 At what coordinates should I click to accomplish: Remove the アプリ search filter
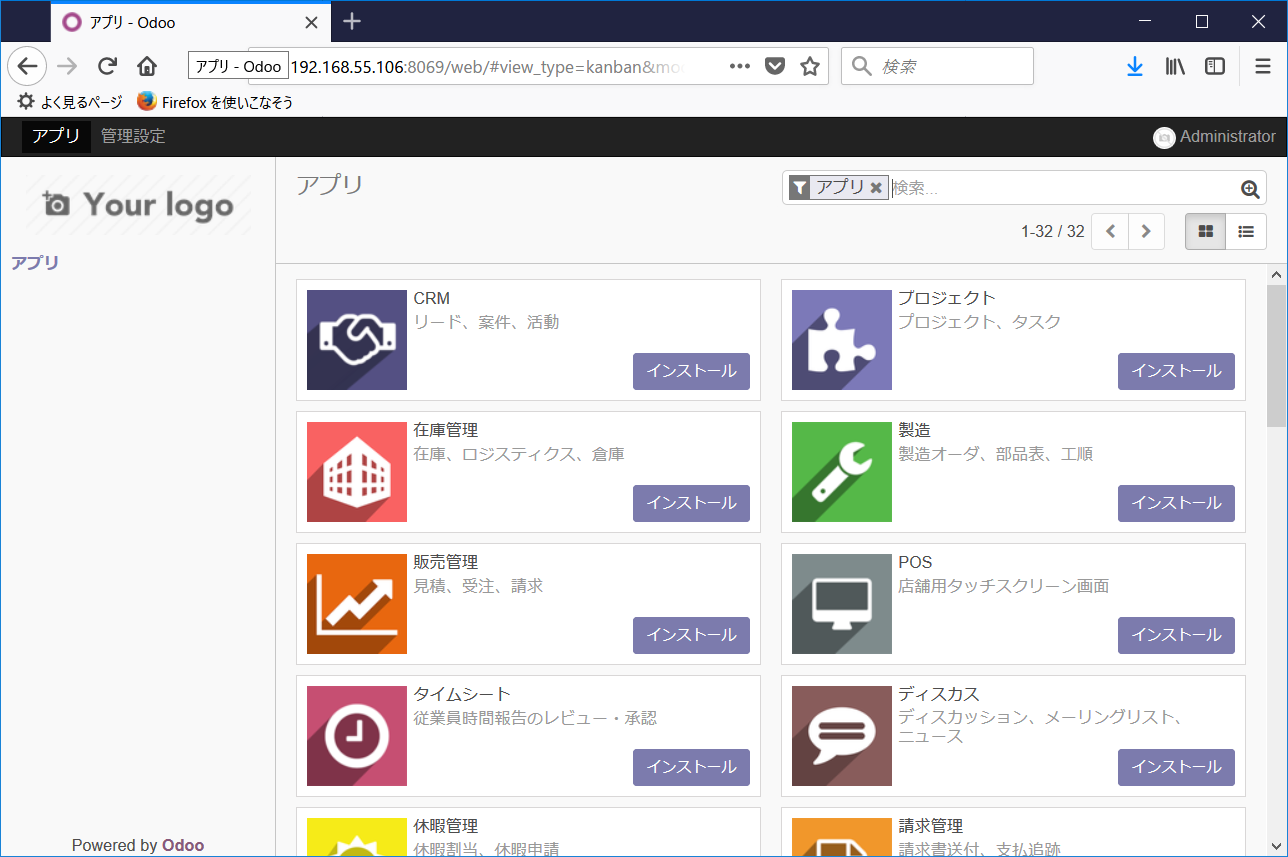click(876, 187)
